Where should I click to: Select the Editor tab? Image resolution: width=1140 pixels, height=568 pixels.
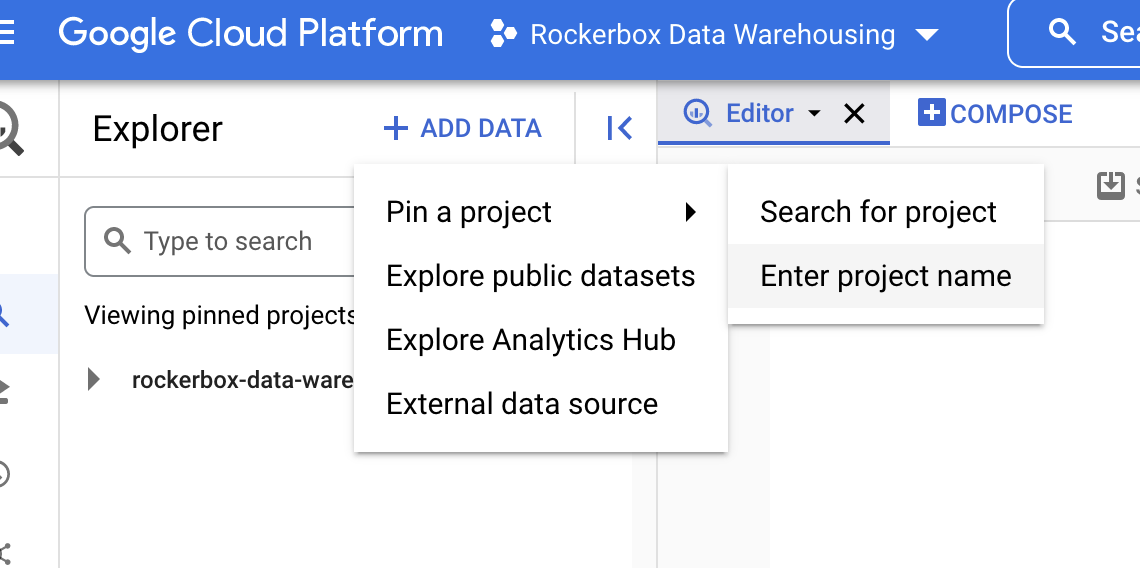point(774,114)
